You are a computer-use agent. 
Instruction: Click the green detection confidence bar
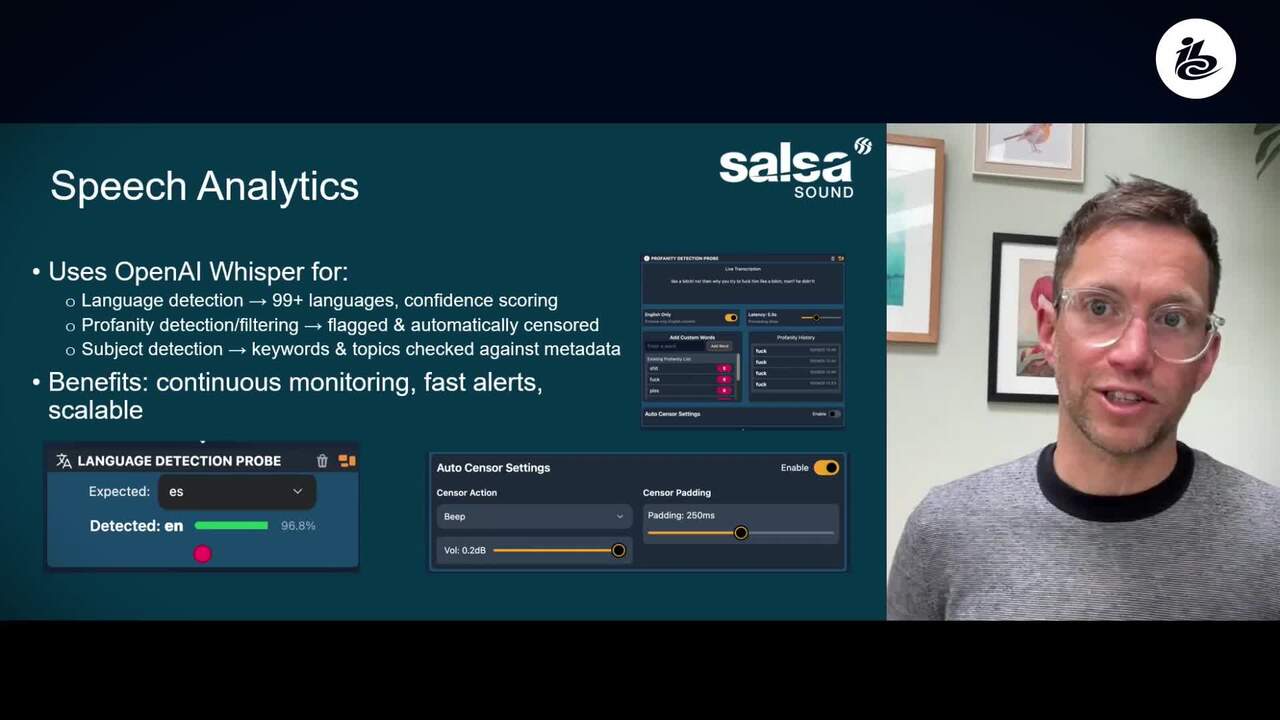[231, 525]
